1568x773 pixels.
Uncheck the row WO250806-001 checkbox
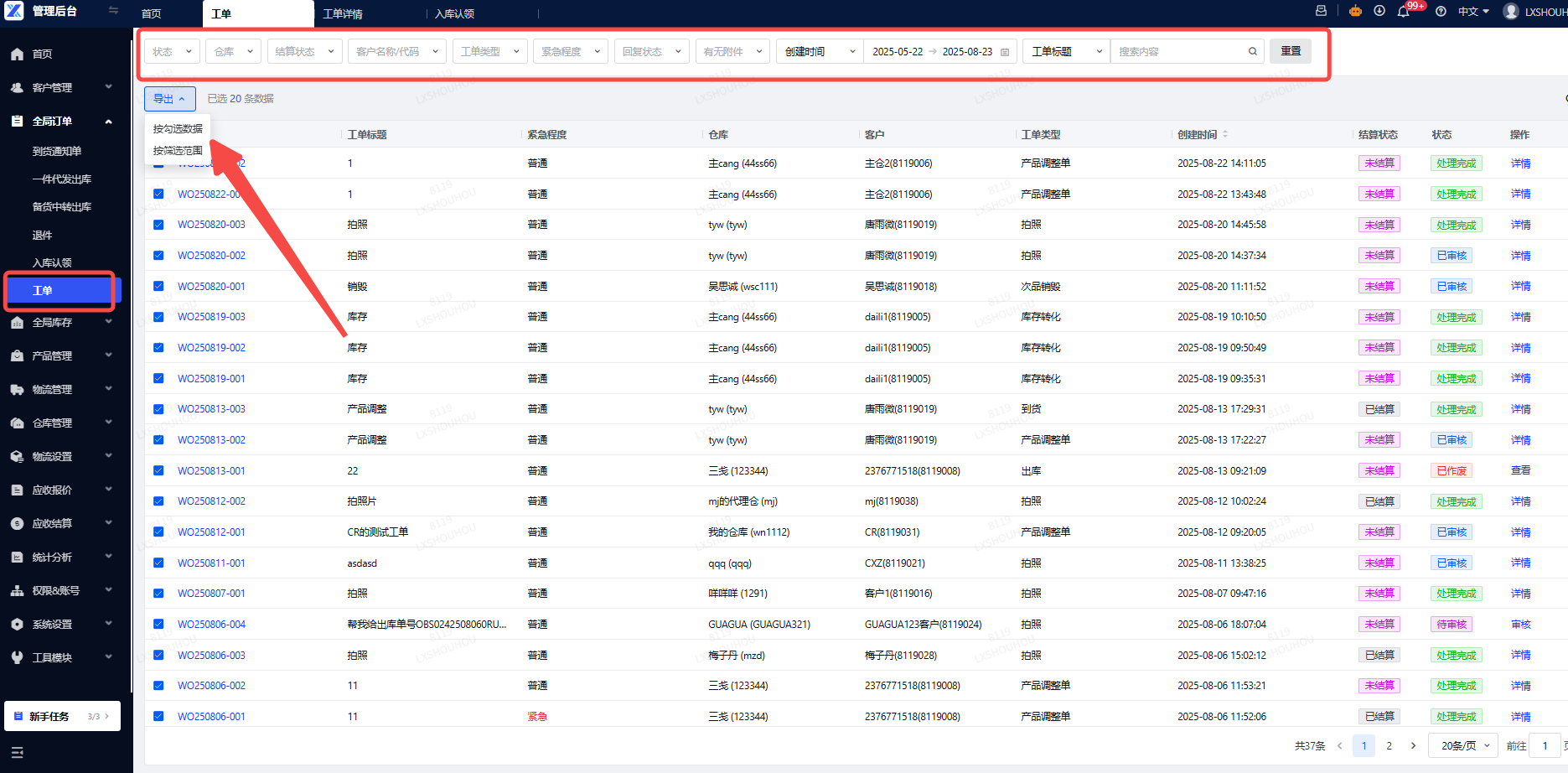tap(158, 716)
